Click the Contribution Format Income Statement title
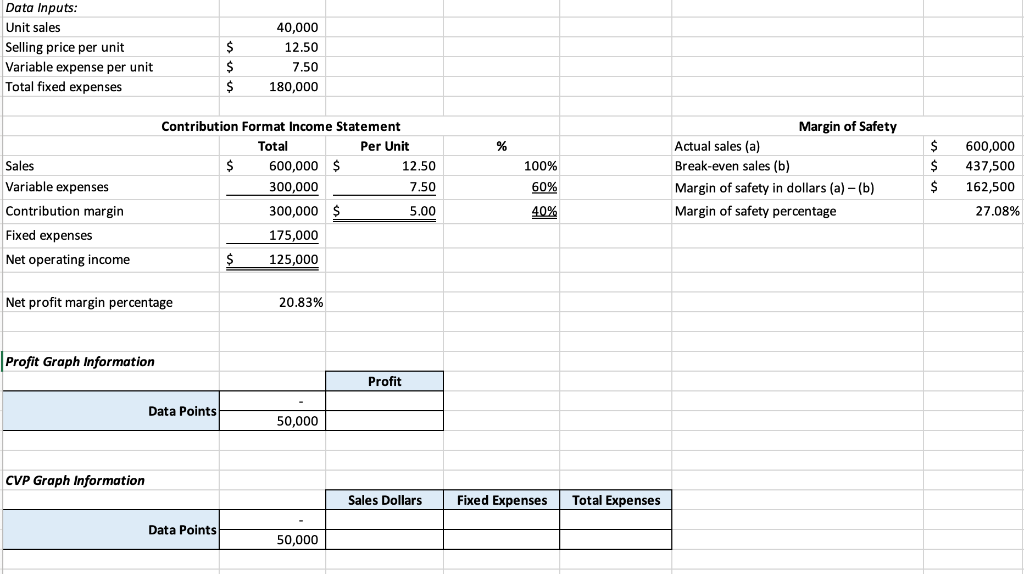Screen dimensions: 1024x574 281,126
